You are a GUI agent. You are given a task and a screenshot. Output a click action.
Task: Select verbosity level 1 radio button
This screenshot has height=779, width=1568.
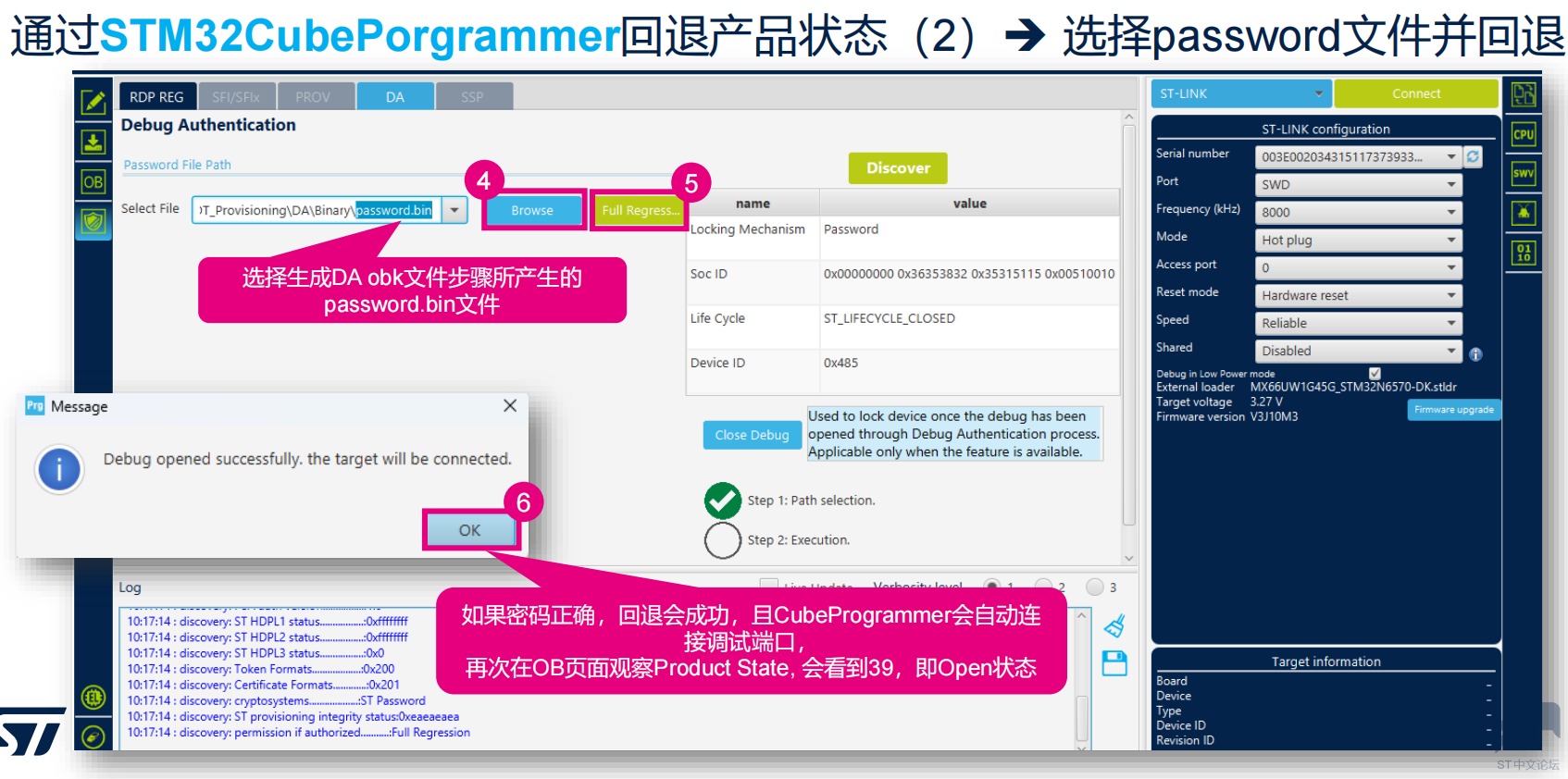click(x=992, y=587)
